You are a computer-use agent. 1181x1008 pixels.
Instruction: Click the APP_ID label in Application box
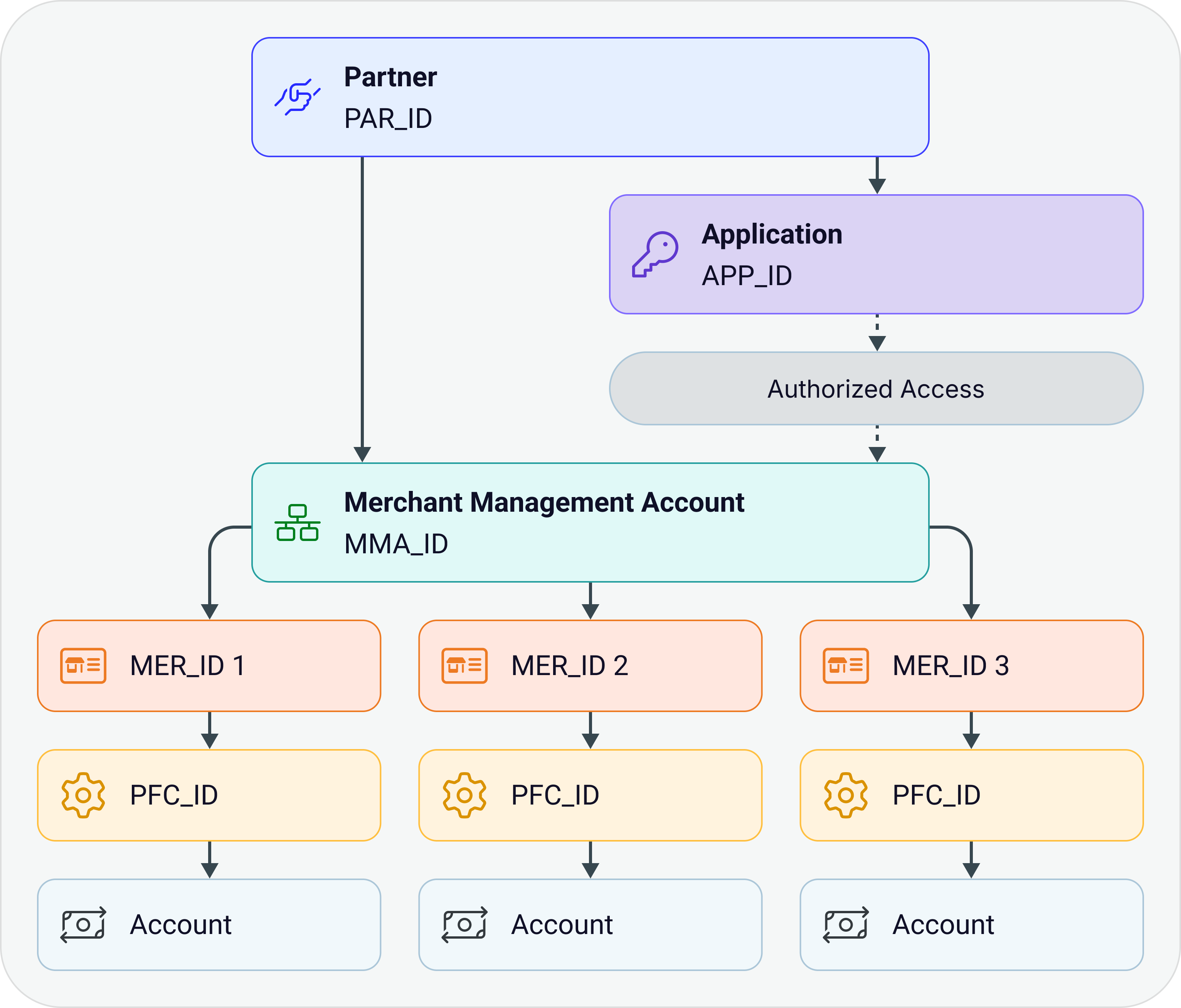(747, 276)
